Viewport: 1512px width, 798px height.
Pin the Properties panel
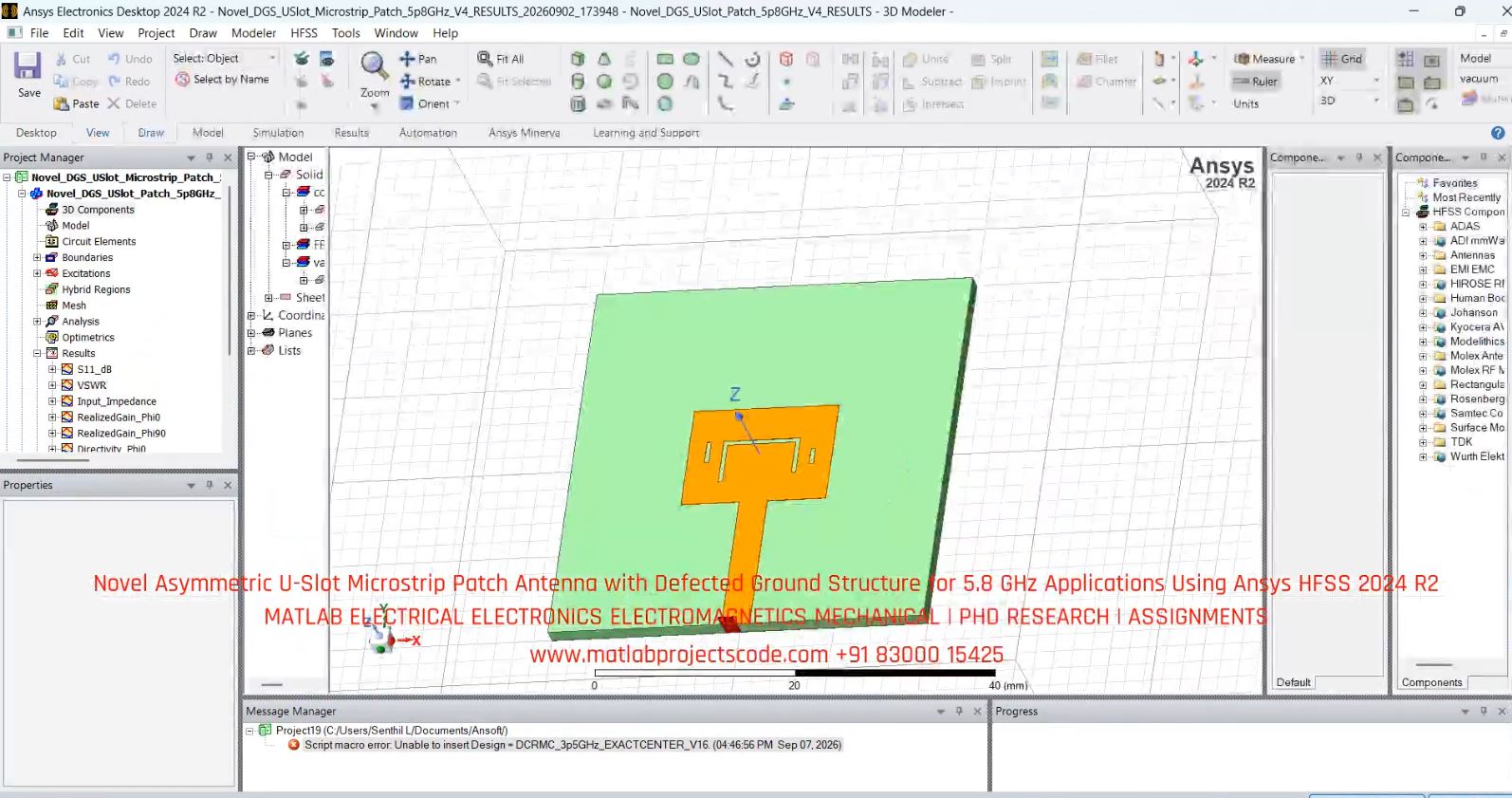210,485
